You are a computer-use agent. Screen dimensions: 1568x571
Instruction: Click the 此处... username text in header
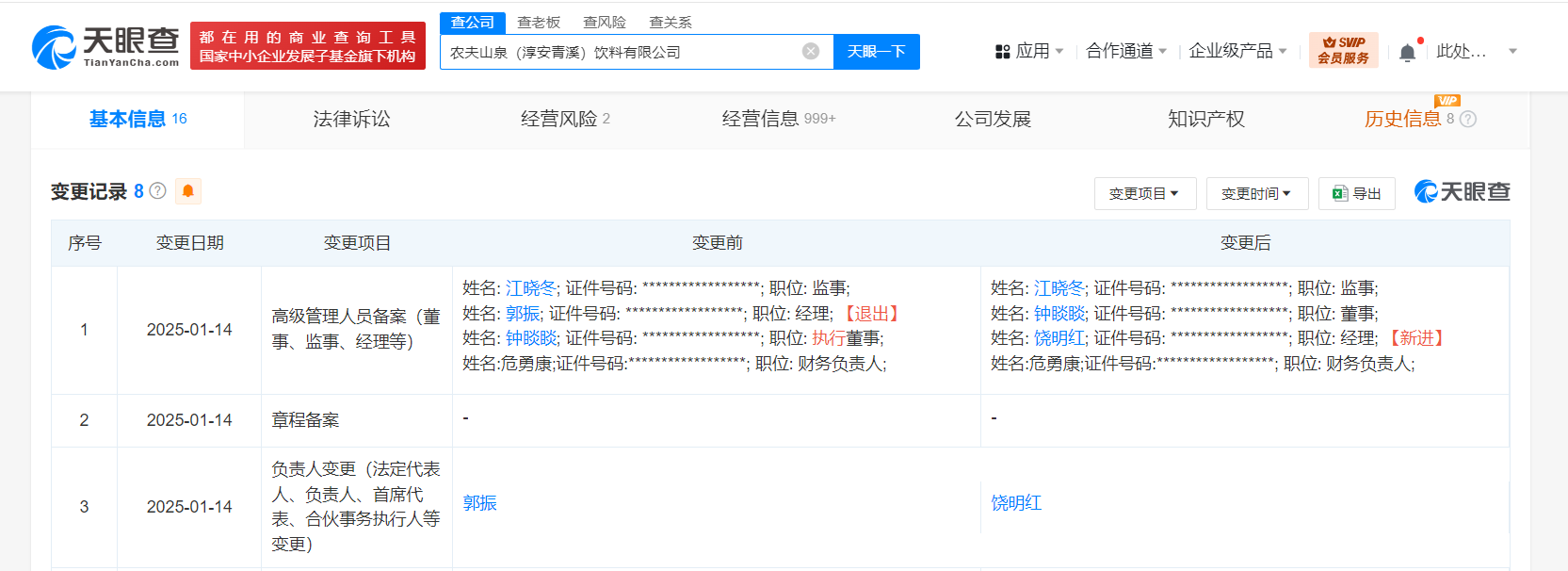[x=1462, y=51]
